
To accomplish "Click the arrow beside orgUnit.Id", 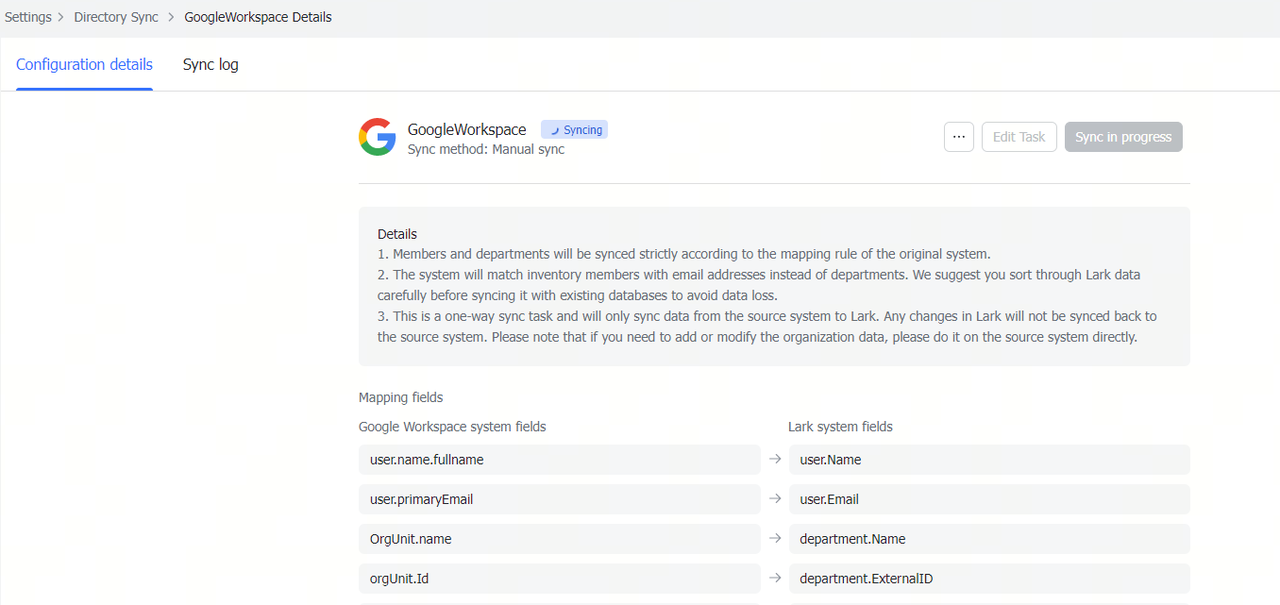I will [x=774, y=578].
